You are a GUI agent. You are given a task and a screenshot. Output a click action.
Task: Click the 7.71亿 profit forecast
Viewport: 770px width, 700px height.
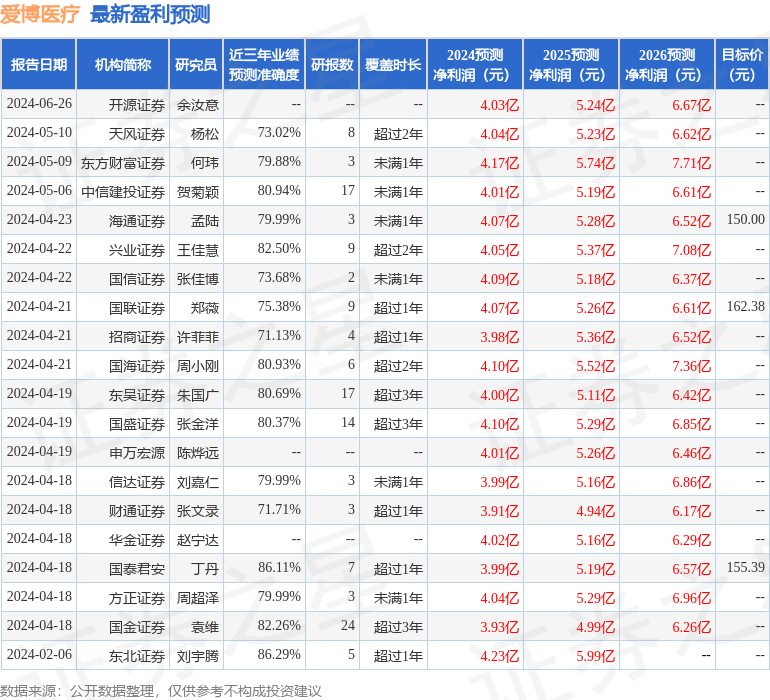coord(691,163)
